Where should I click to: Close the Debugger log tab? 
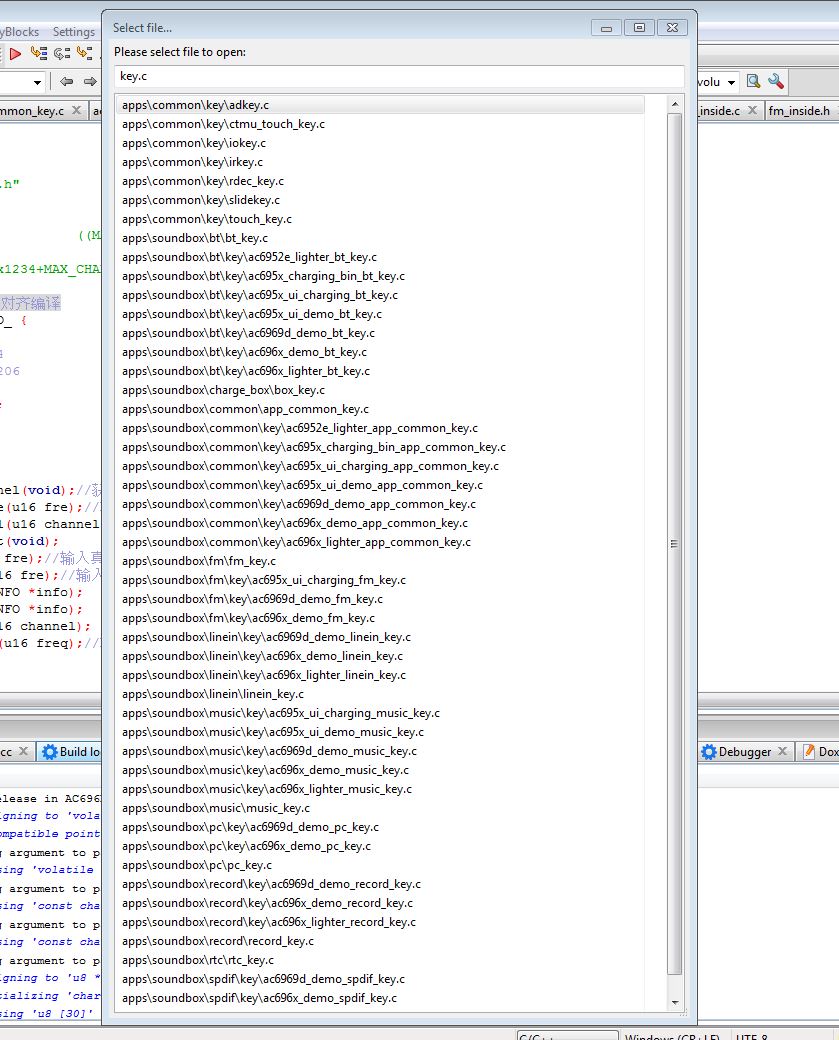[x=782, y=752]
